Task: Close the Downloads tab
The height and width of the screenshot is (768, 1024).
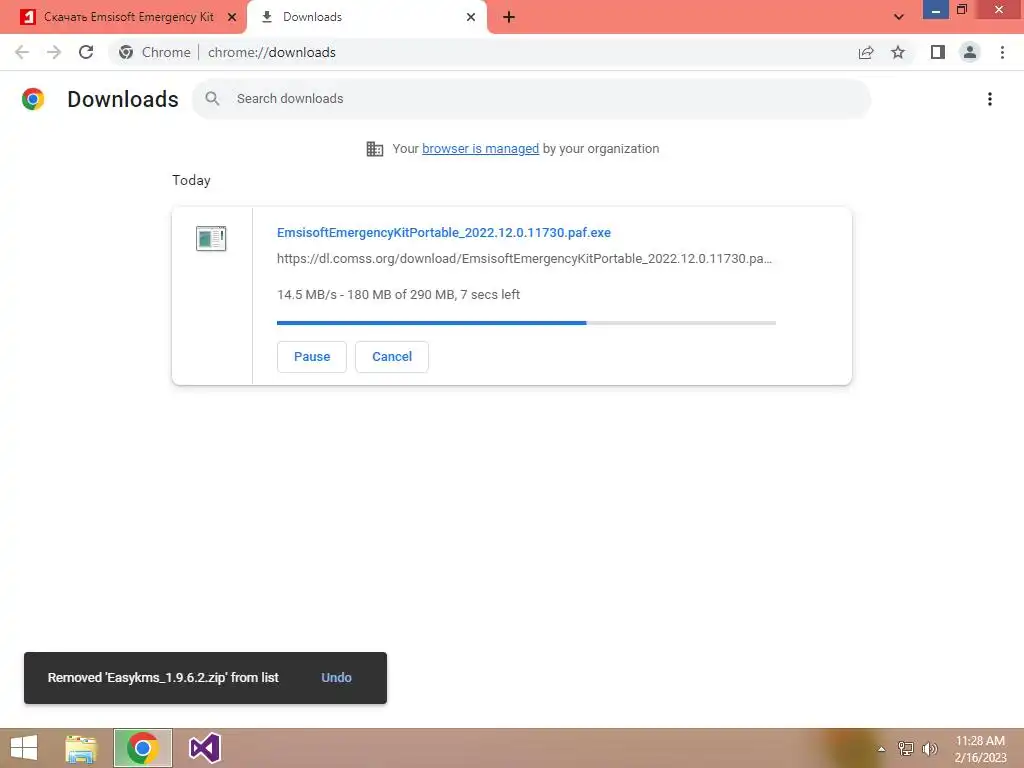Action: [471, 17]
